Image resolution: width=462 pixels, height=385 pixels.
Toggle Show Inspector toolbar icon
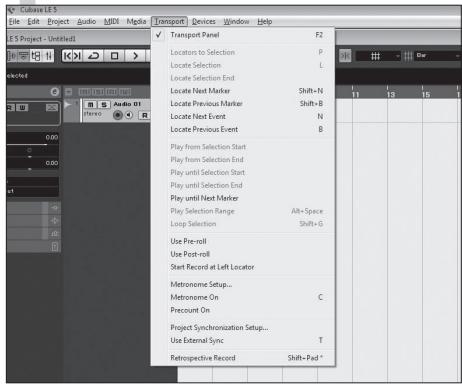[12, 56]
